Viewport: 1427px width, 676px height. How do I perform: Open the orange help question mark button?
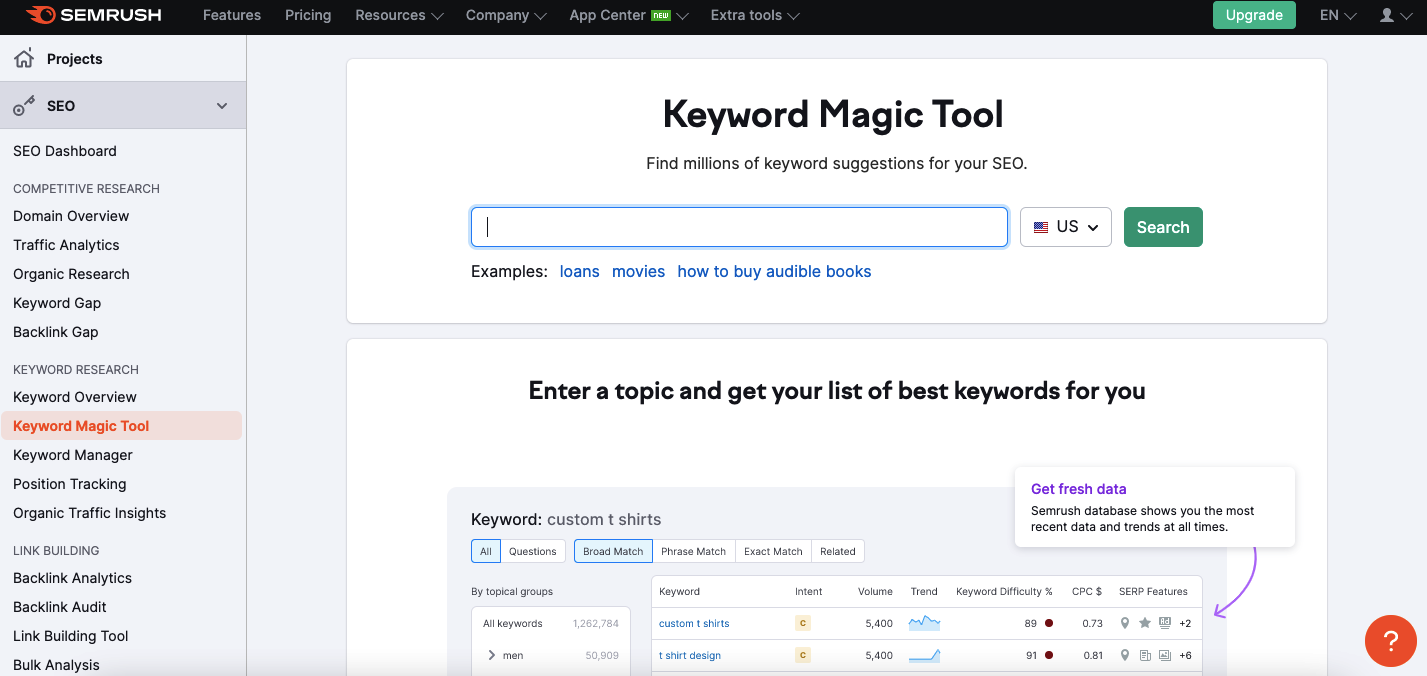coord(1390,641)
